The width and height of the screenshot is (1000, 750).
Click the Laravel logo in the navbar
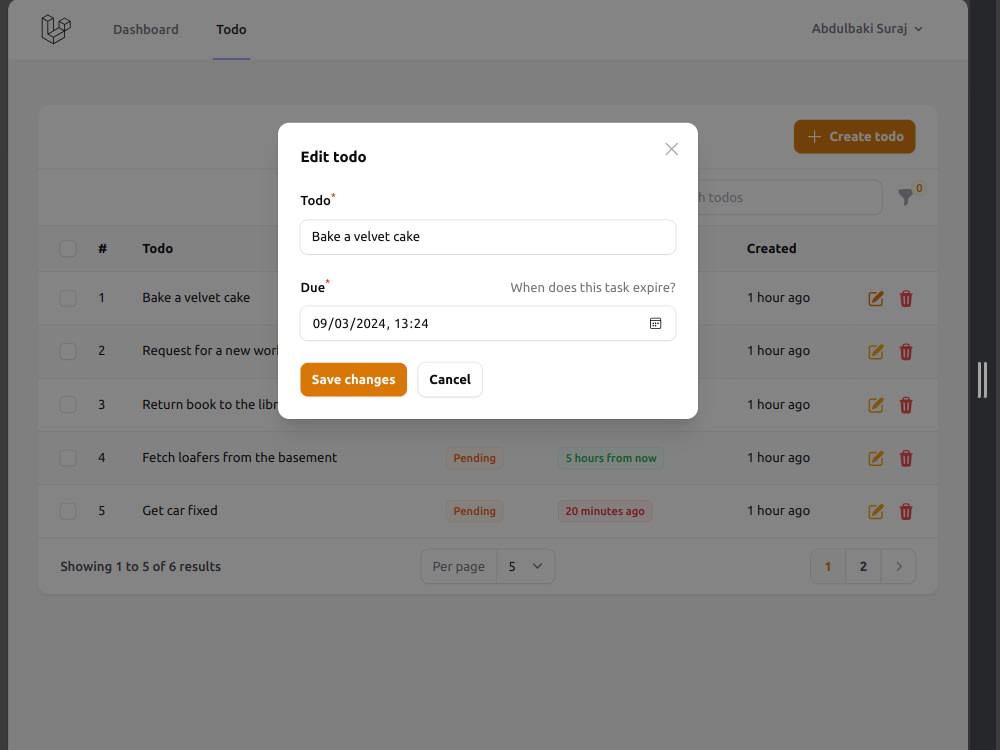coord(55,29)
